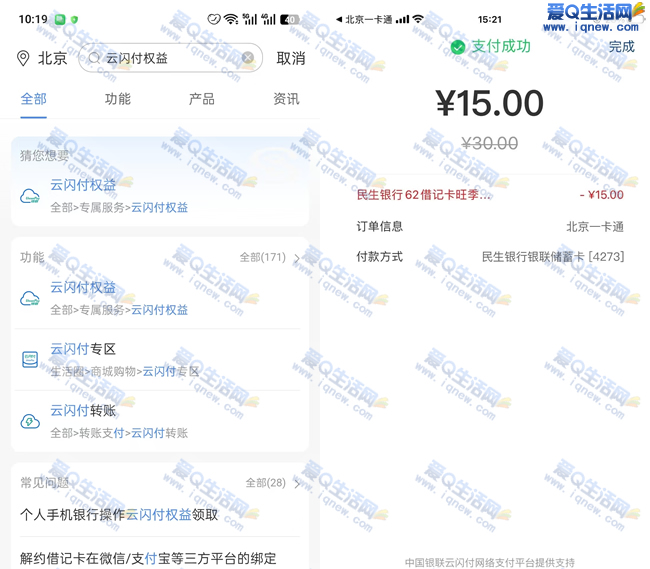Expand all 171 功能 results

click(x=270, y=258)
